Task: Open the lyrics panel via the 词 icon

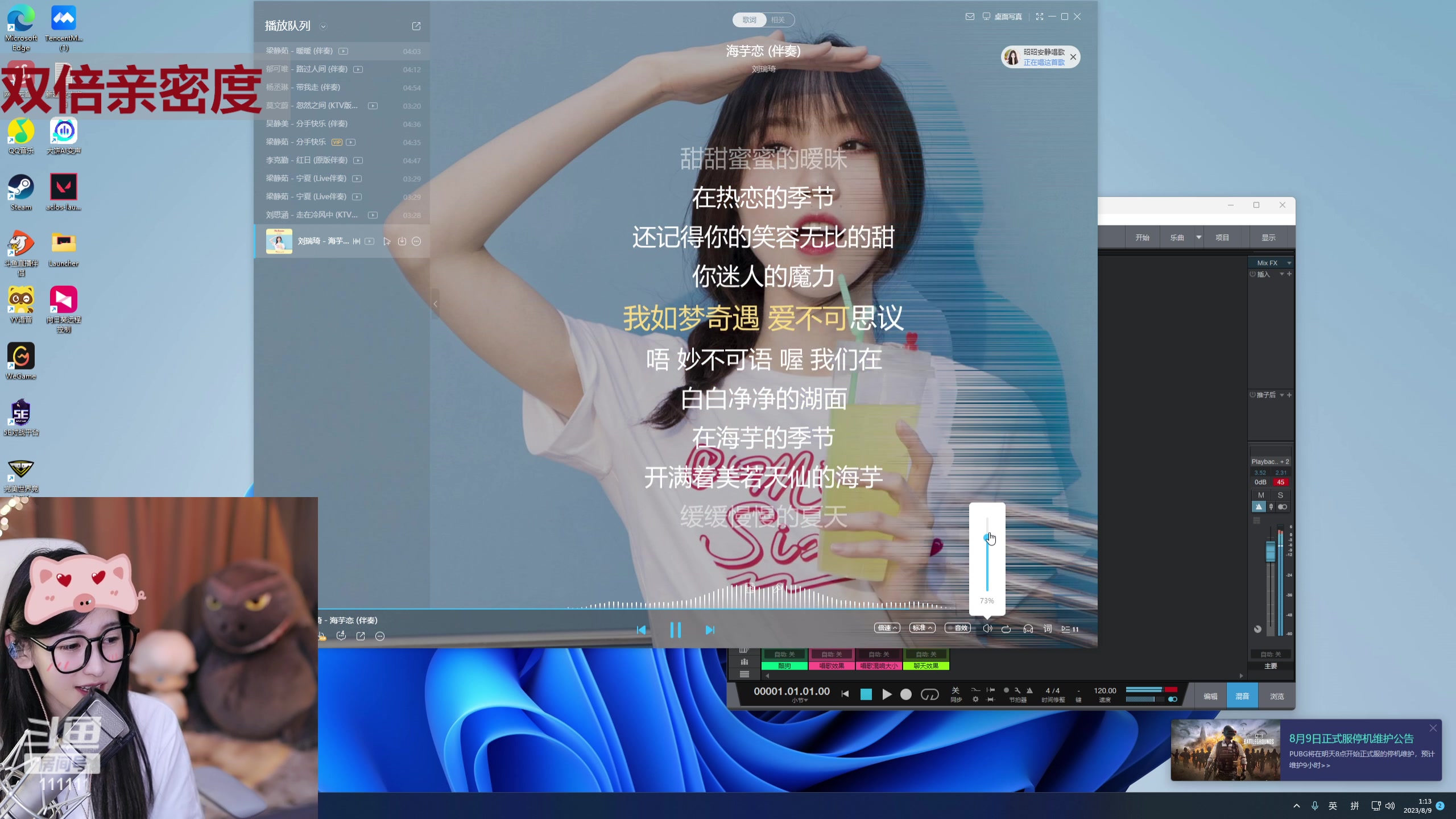Action: 1047,628
